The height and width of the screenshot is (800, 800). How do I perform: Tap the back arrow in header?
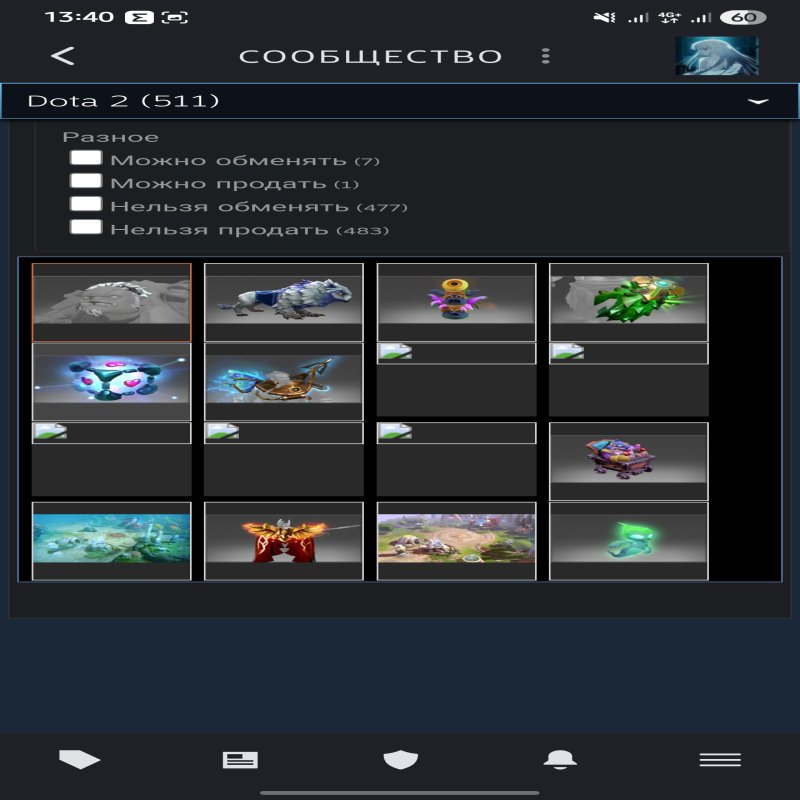(63, 56)
